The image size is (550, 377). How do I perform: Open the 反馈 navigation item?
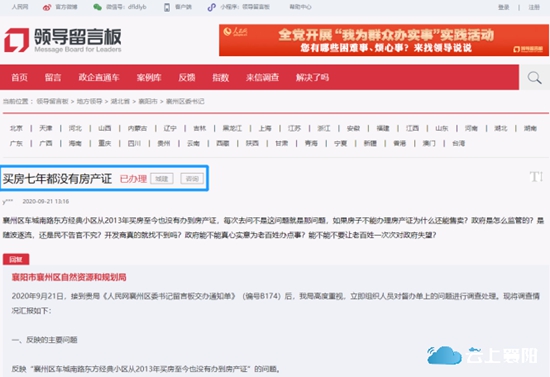pyautogui.click(x=187, y=78)
